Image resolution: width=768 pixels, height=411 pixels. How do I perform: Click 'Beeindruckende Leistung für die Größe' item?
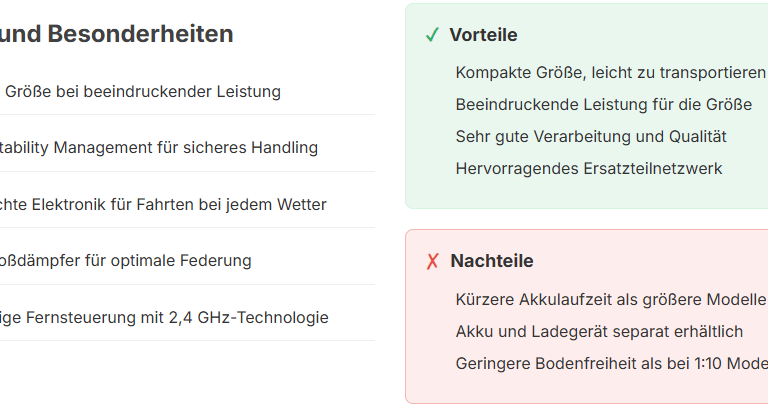pos(603,104)
